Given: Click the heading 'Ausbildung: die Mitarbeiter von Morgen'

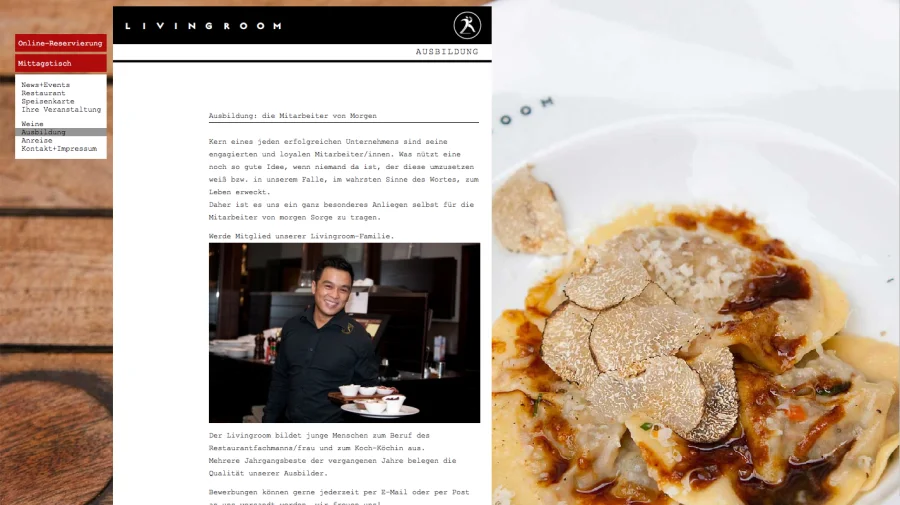Looking at the screenshot, I should click(x=293, y=116).
